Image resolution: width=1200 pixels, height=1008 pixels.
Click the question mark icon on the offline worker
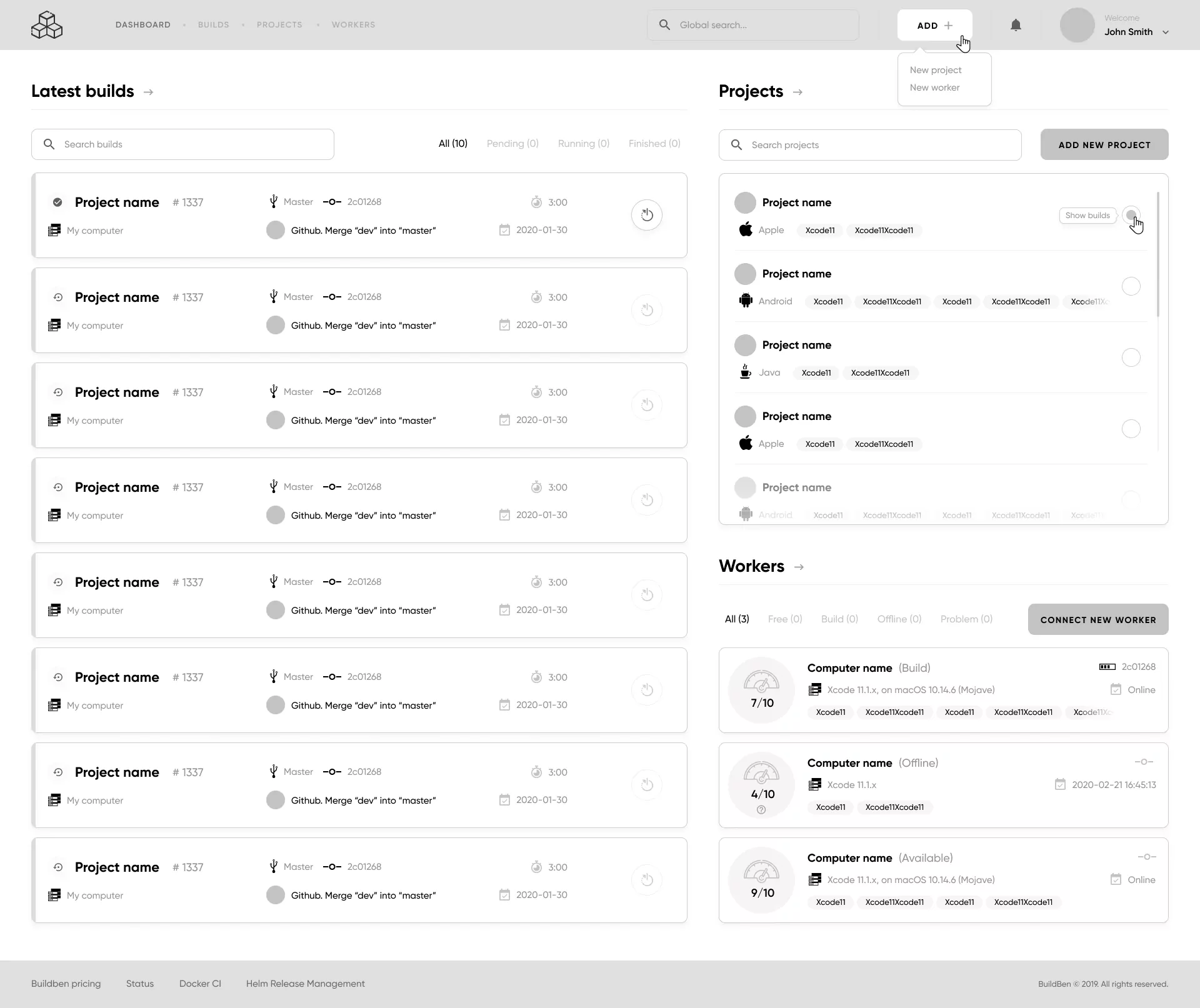click(x=761, y=809)
